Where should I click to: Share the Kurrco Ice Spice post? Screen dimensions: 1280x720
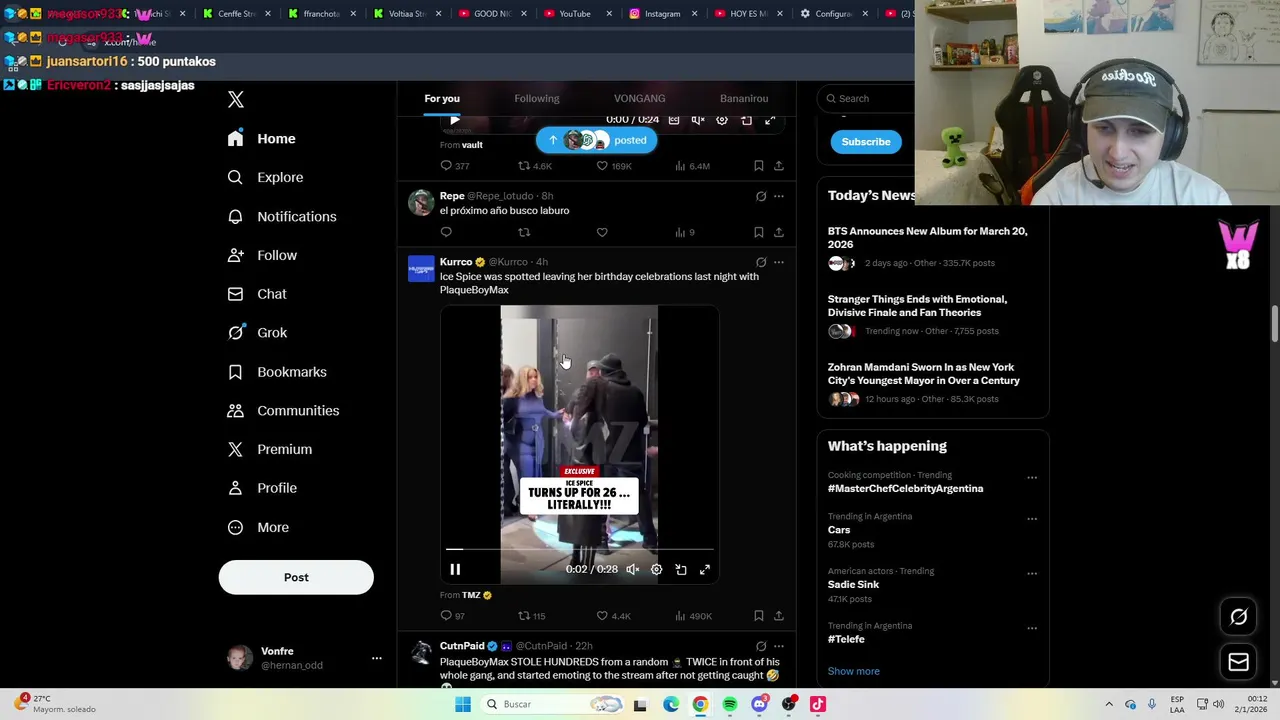(778, 616)
